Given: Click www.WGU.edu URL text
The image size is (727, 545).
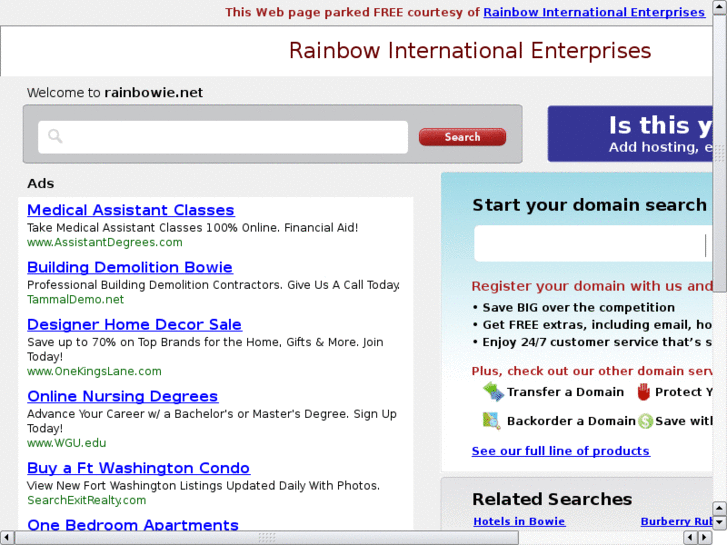Looking at the screenshot, I should point(66,443).
